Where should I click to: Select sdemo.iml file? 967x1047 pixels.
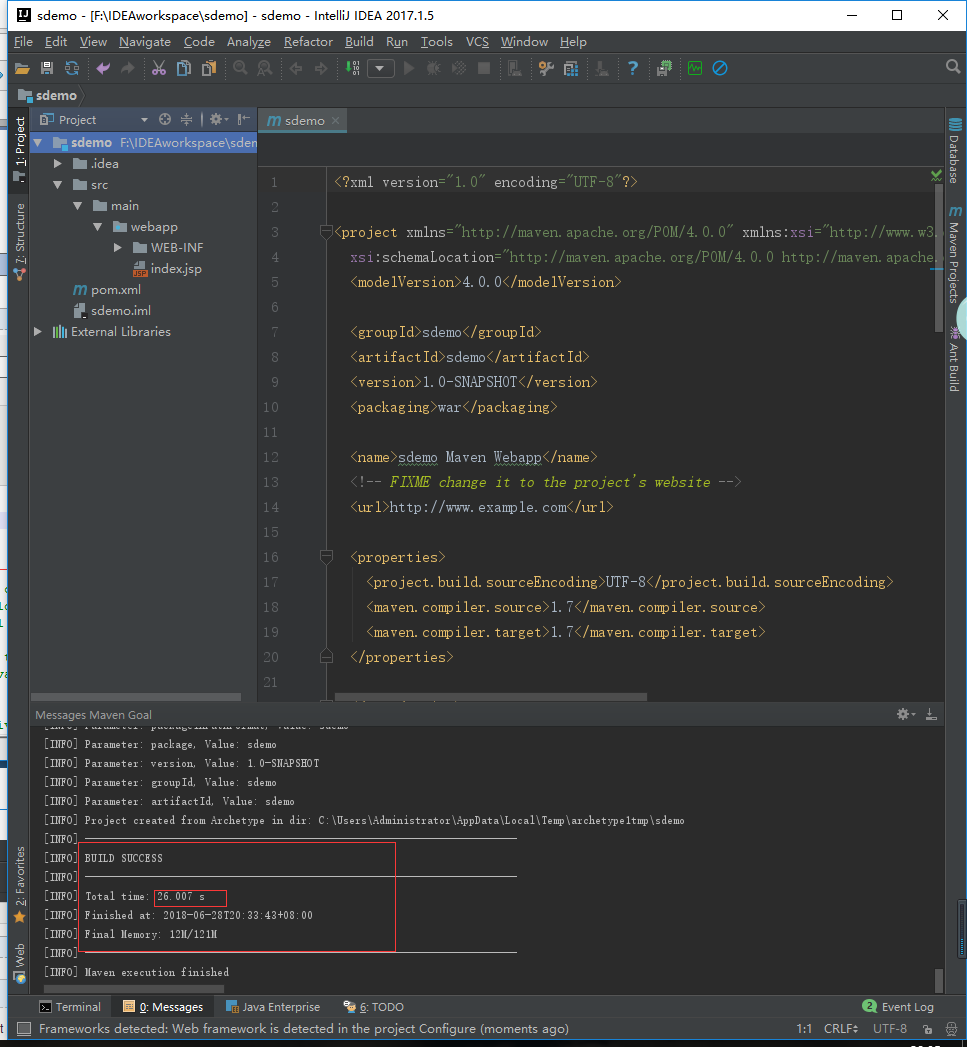[112, 310]
